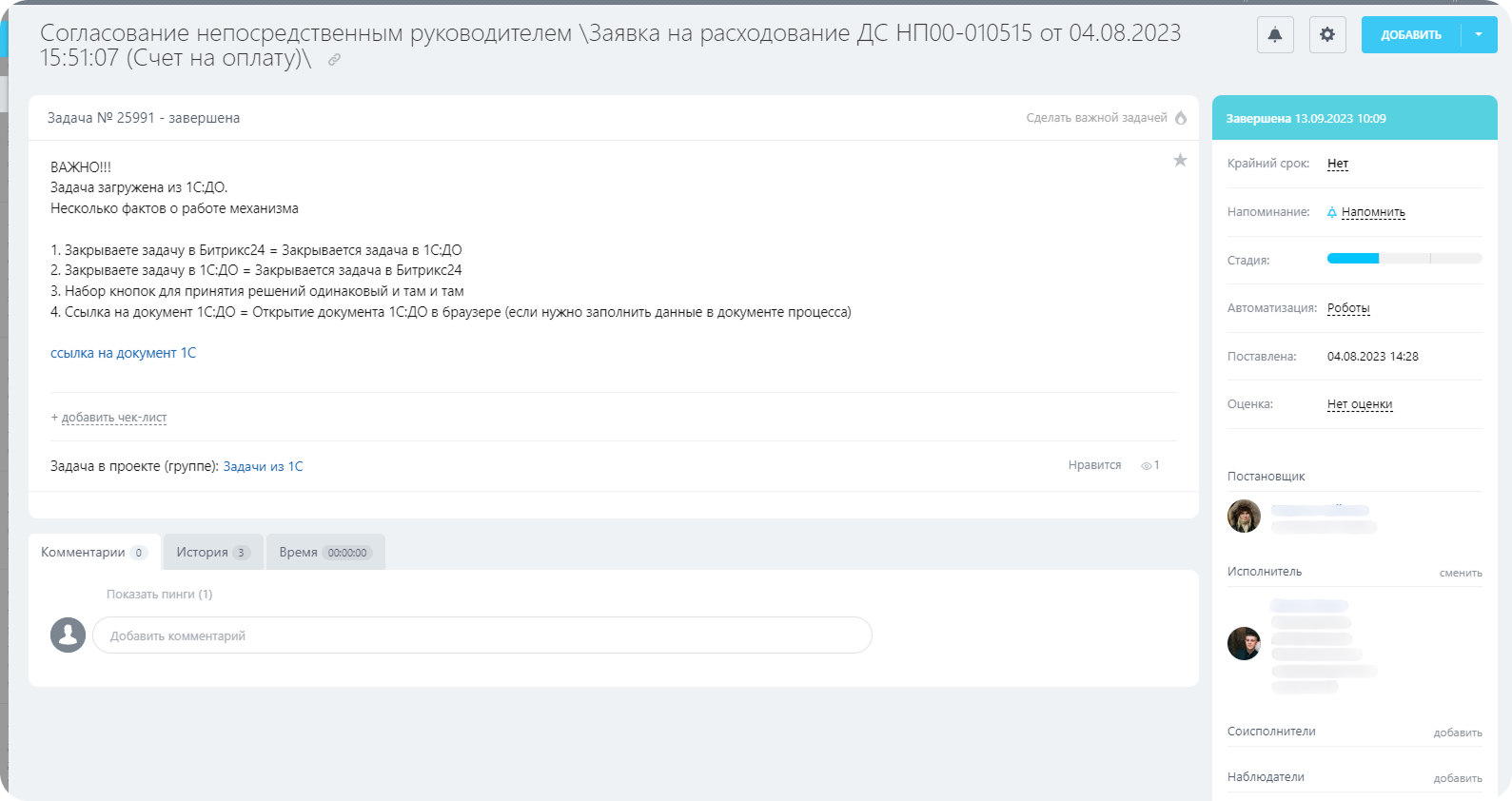
Task: Click the copy link icon beside title
Action: (334, 60)
